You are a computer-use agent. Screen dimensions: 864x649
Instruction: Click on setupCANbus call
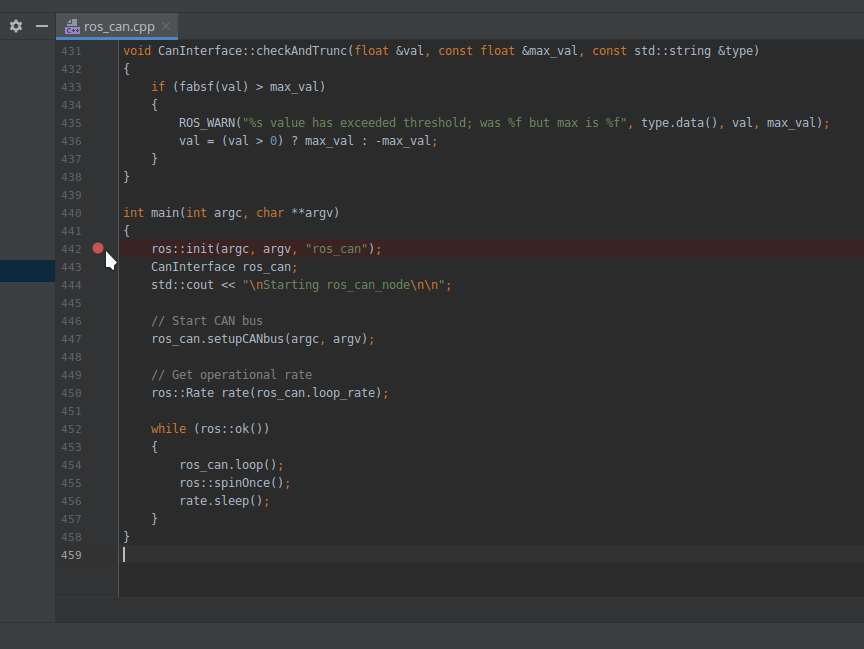pos(245,339)
